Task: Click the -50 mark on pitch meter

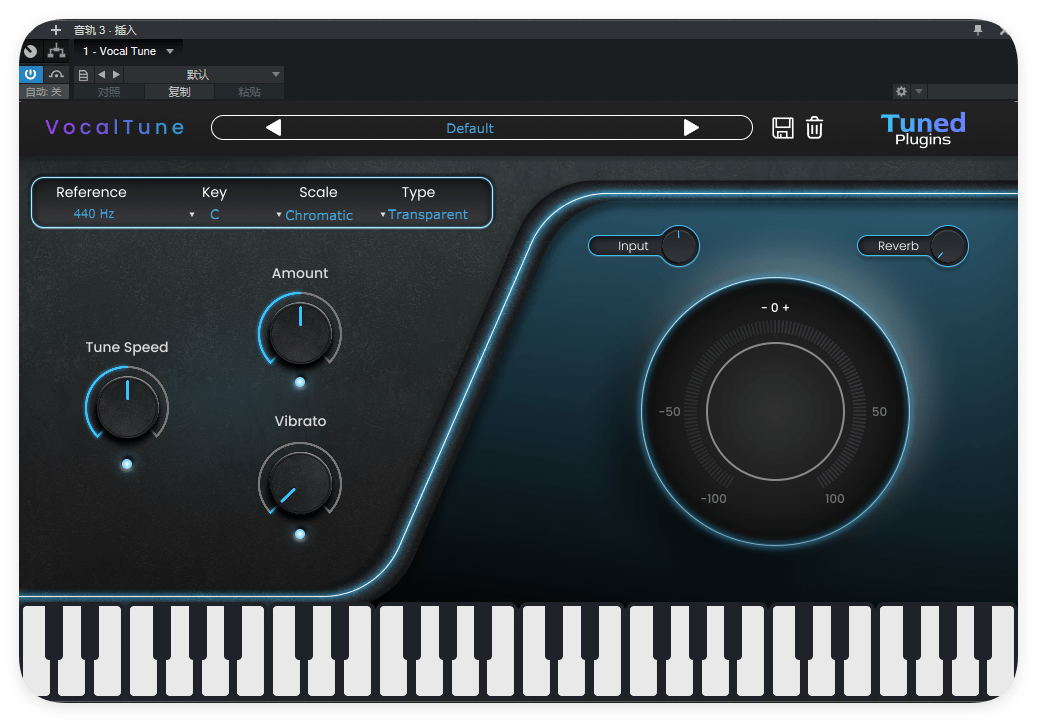Action: click(x=669, y=411)
